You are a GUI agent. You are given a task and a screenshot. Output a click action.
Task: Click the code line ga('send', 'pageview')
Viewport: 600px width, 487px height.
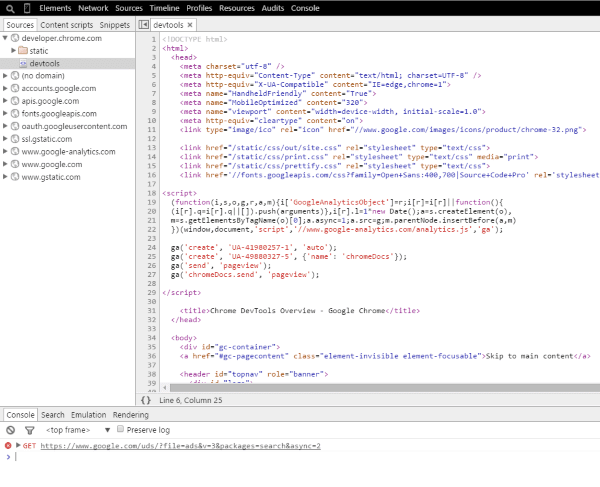[221, 265]
